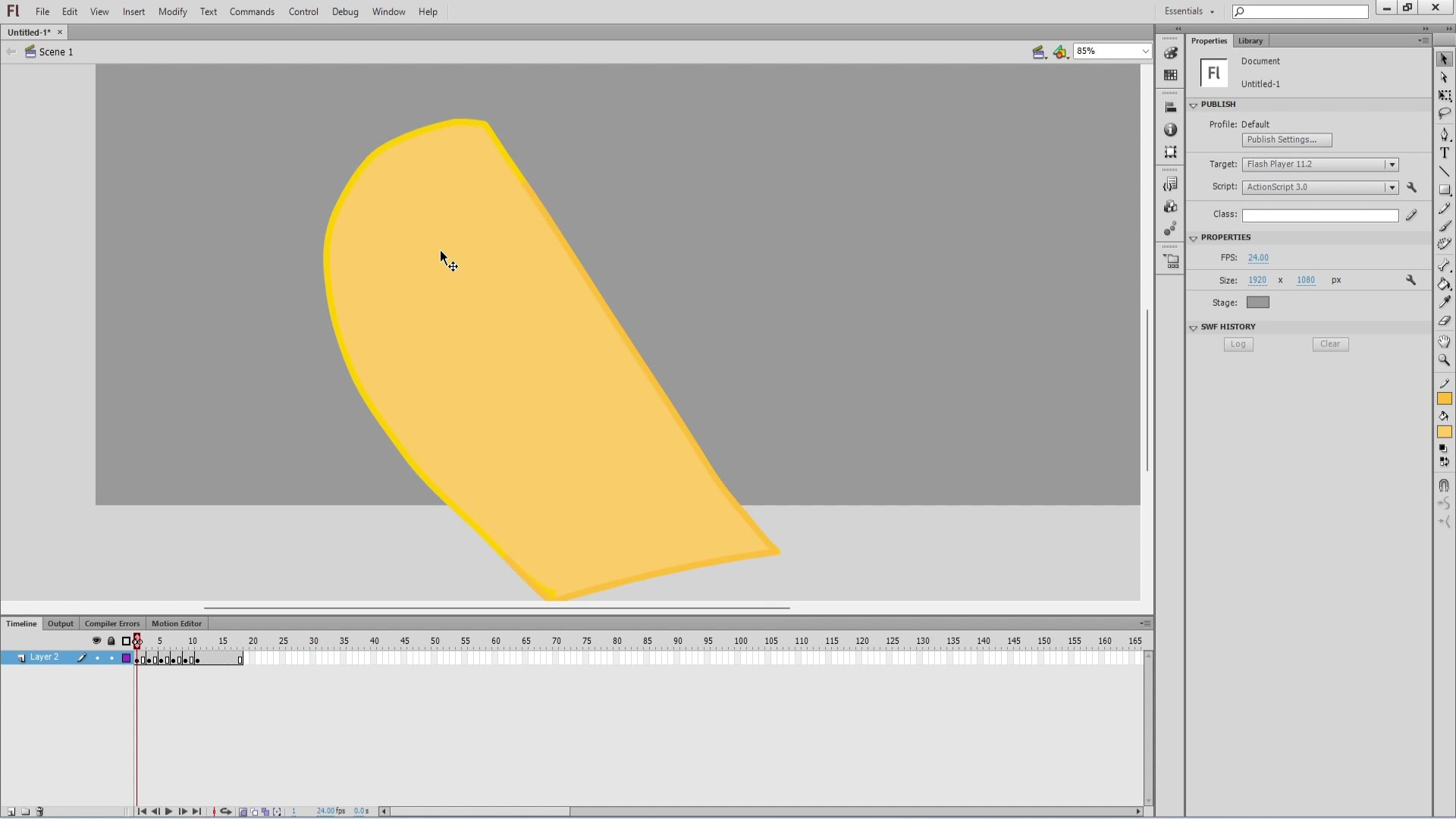Image resolution: width=1456 pixels, height=819 pixels.
Task: Click New Layer button in timeline
Action: 11,811
